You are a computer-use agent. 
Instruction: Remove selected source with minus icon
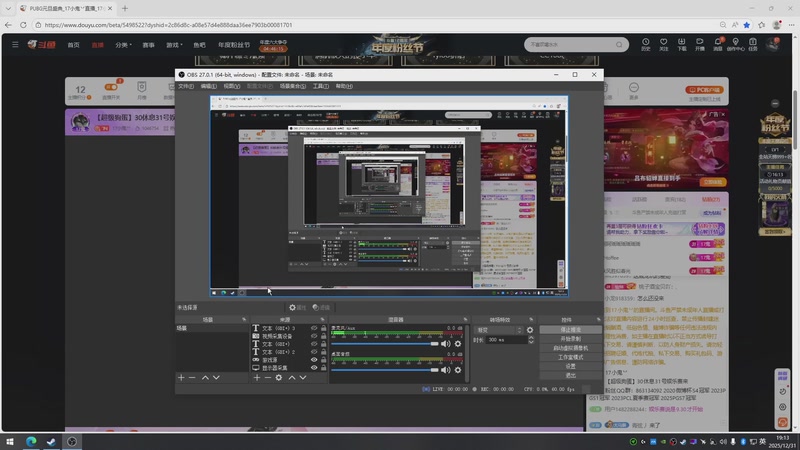coord(268,378)
